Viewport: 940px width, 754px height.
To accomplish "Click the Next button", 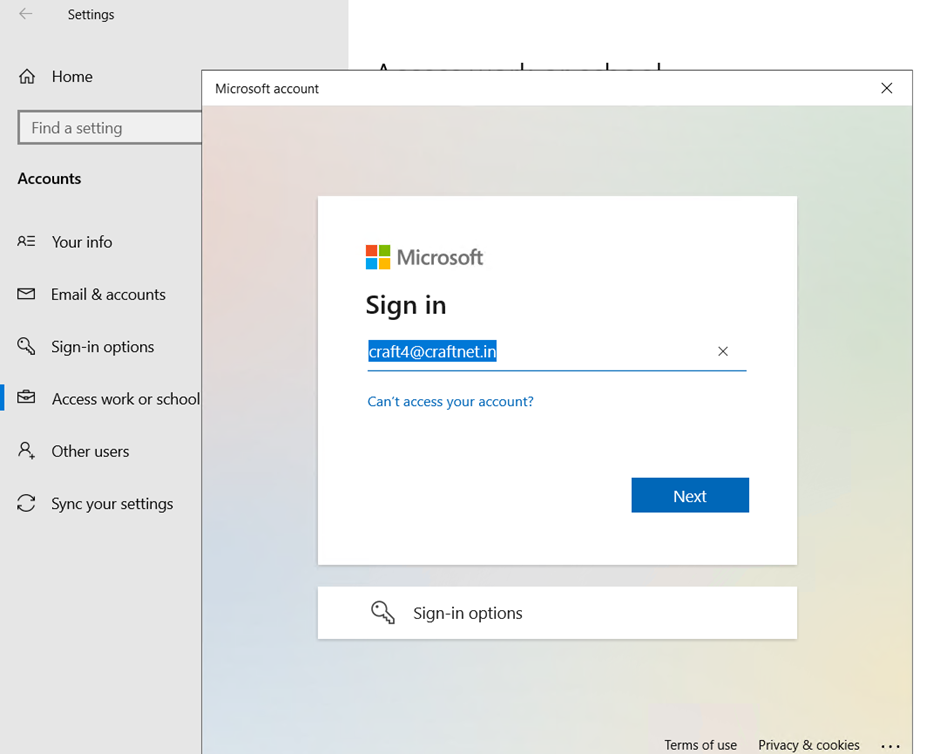I will click(690, 495).
